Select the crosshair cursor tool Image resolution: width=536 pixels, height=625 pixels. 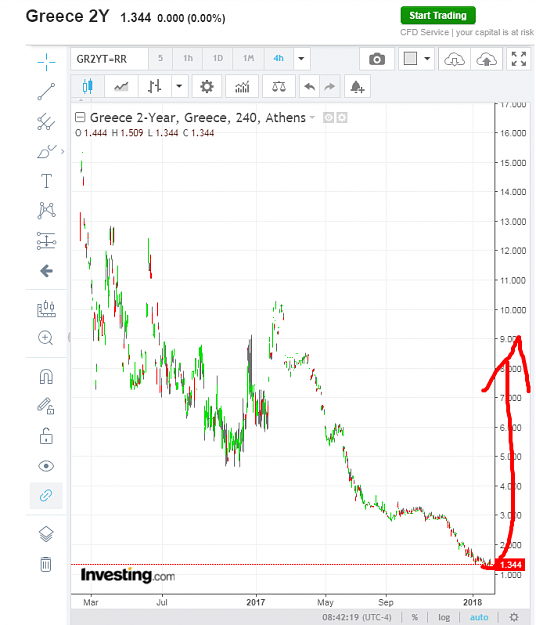click(46, 62)
